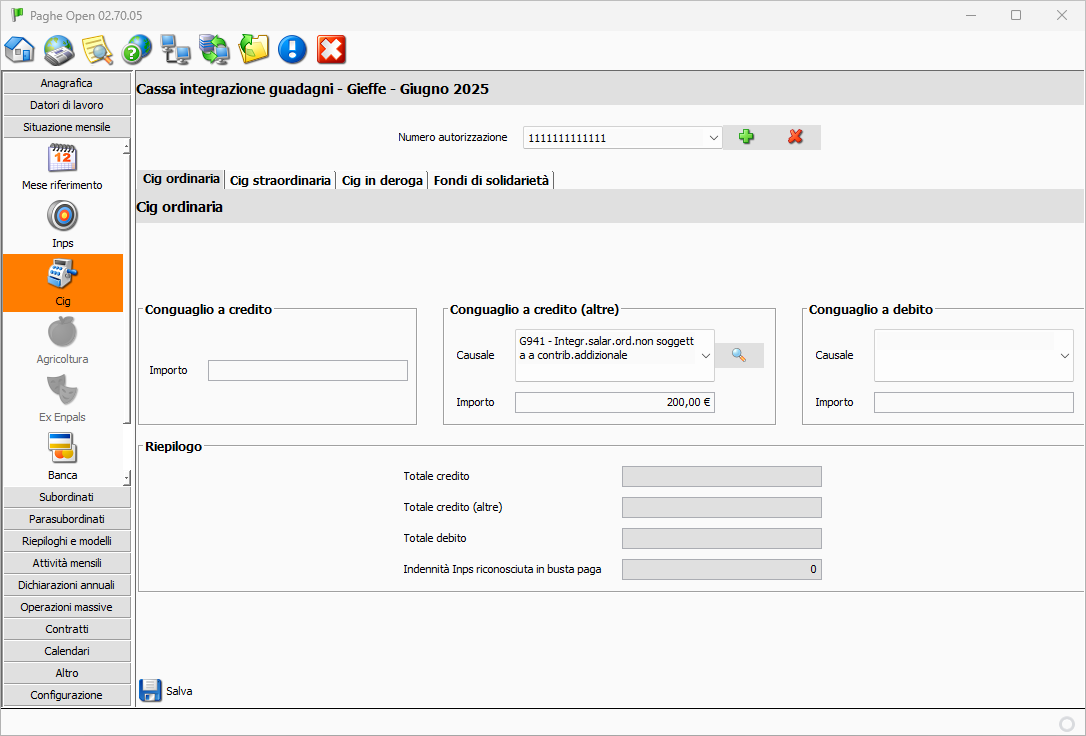Open Mese riferimento calendar icon
The width and height of the screenshot is (1086, 736).
[x=63, y=159]
